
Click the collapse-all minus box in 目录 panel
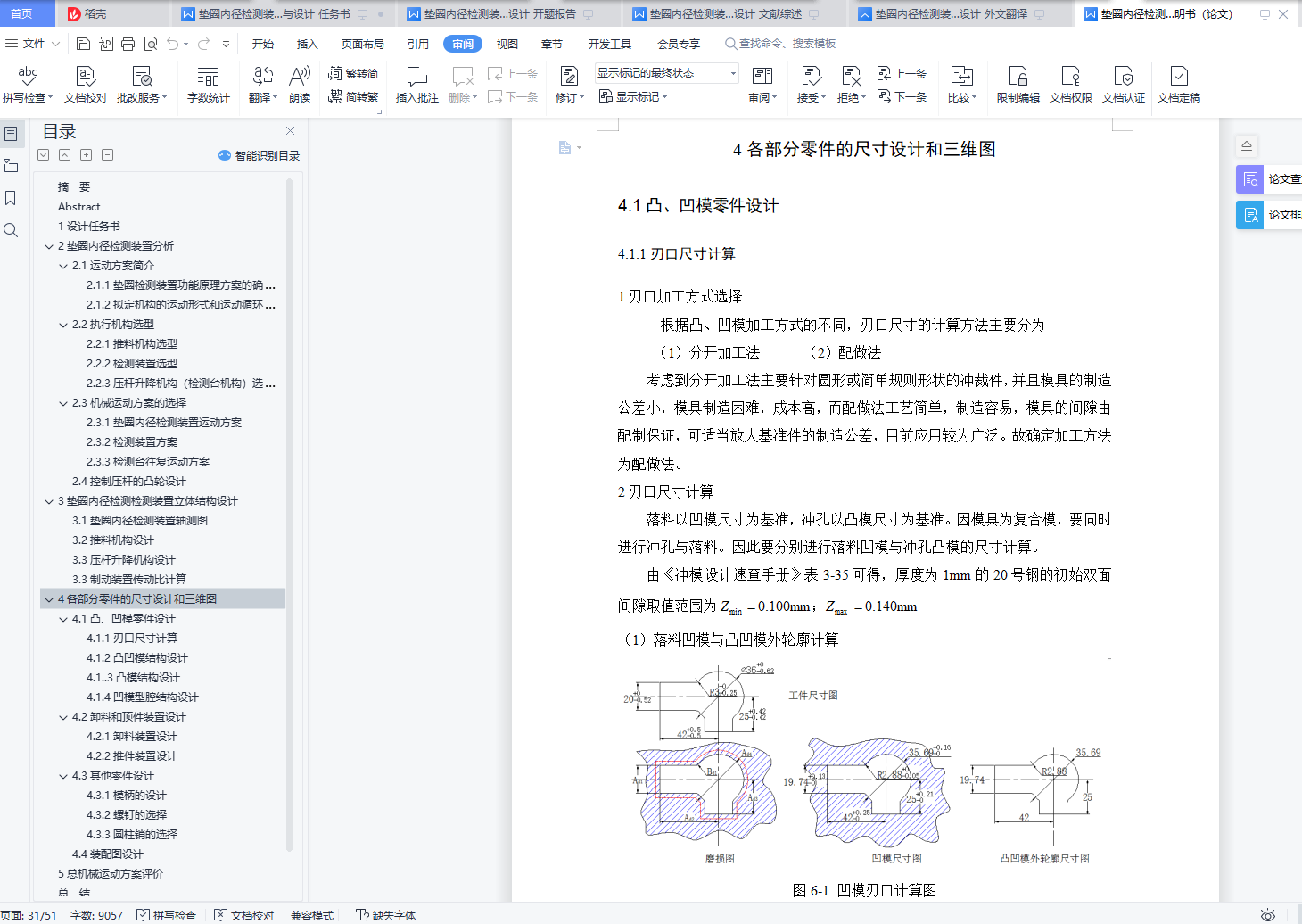(x=108, y=155)
